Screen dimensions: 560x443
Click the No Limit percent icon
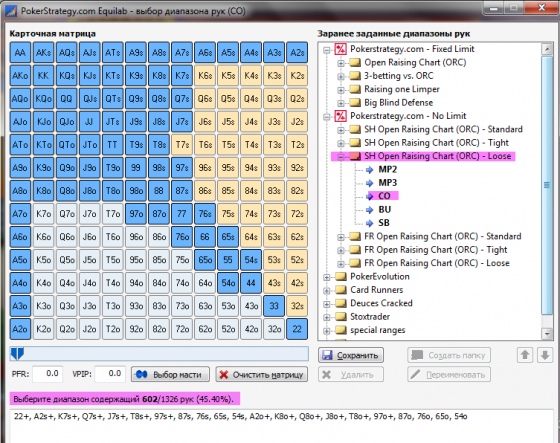[x=340, y=116]
